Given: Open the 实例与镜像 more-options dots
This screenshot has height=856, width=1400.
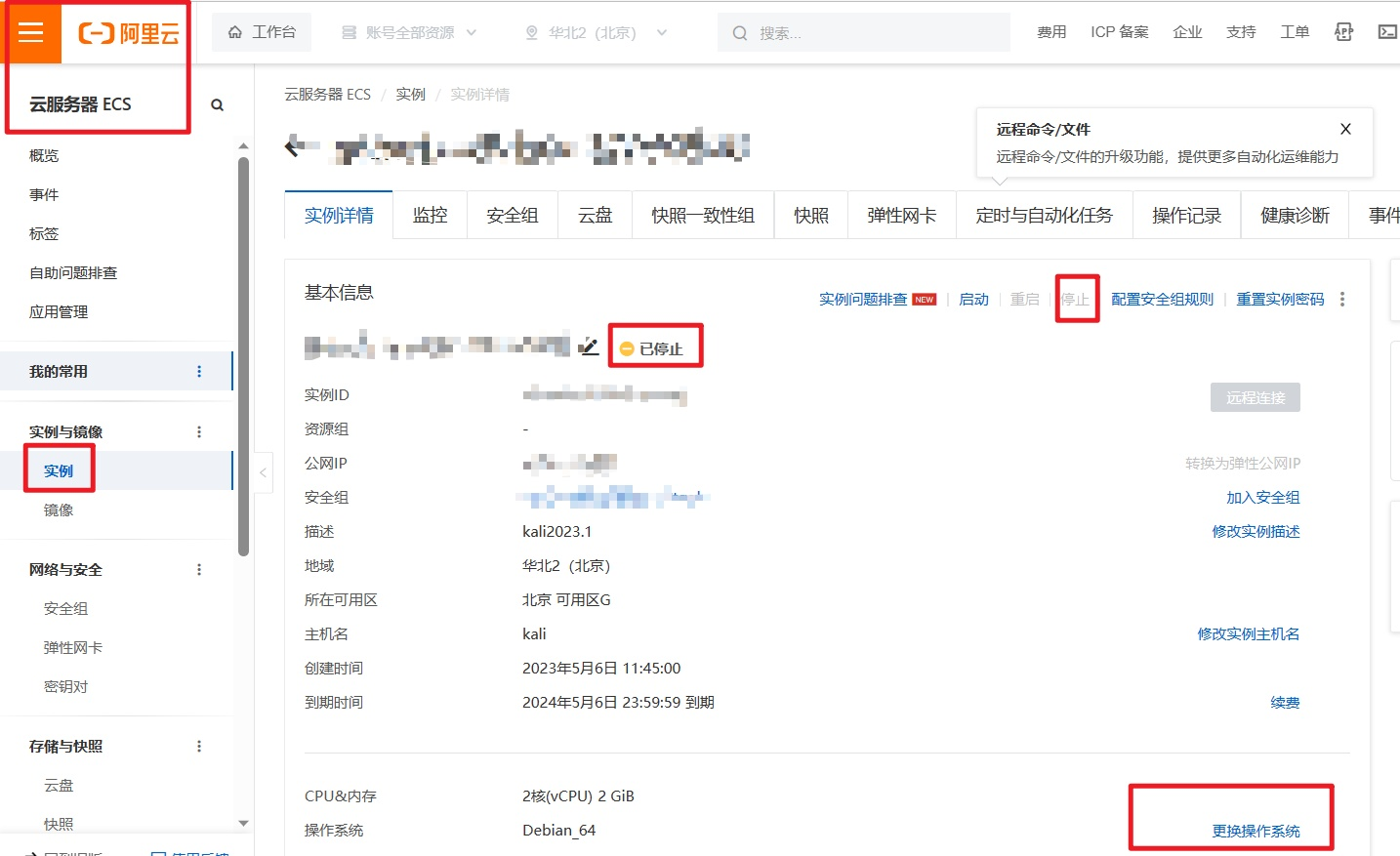Looking at the screenshot, I should tap(199, 431).
